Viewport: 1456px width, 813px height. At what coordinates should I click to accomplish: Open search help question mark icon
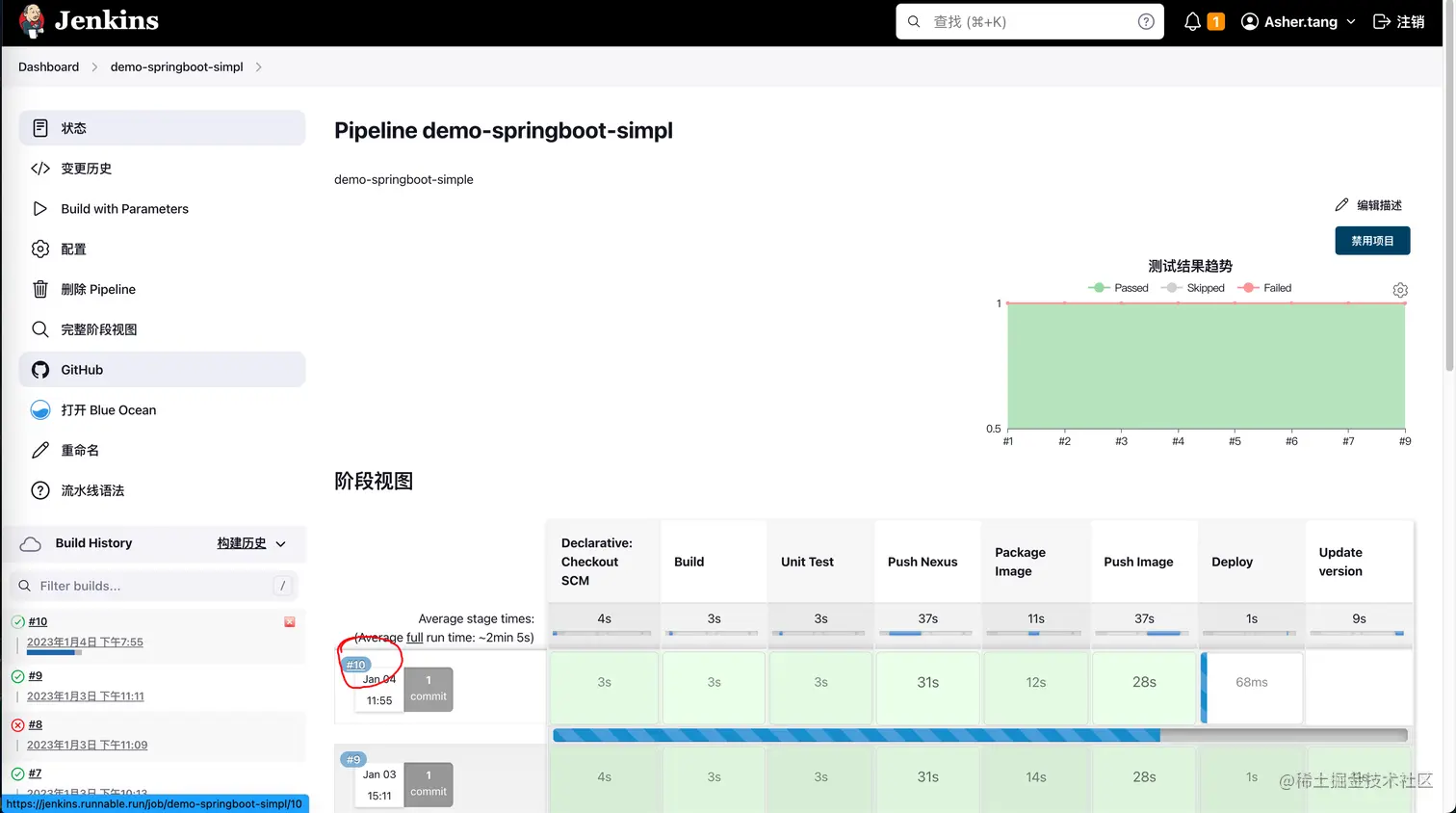point(1146,21)
